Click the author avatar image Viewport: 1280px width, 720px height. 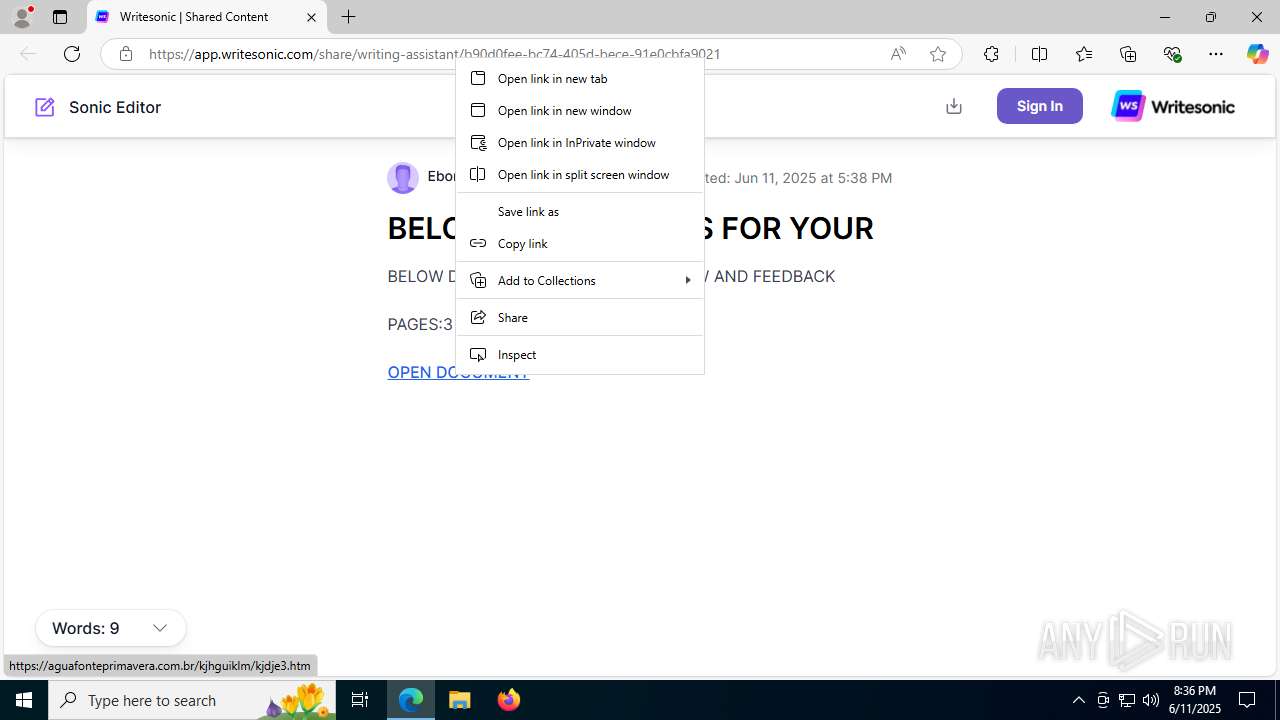tap(403, 178)
